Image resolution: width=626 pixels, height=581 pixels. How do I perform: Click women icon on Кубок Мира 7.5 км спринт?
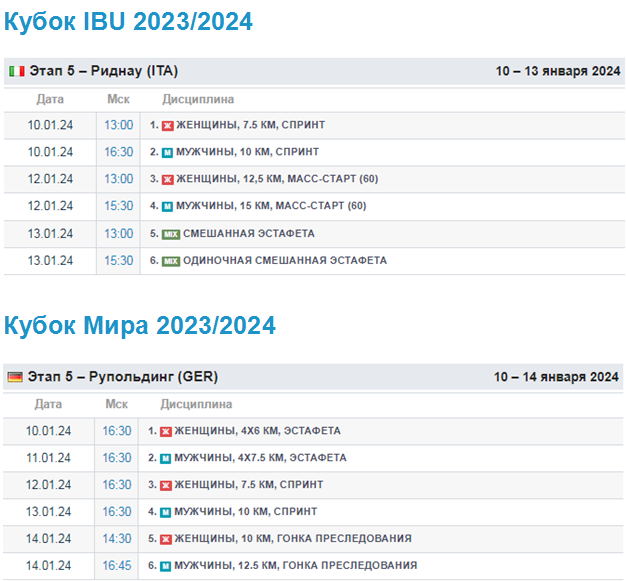(166, 485)
